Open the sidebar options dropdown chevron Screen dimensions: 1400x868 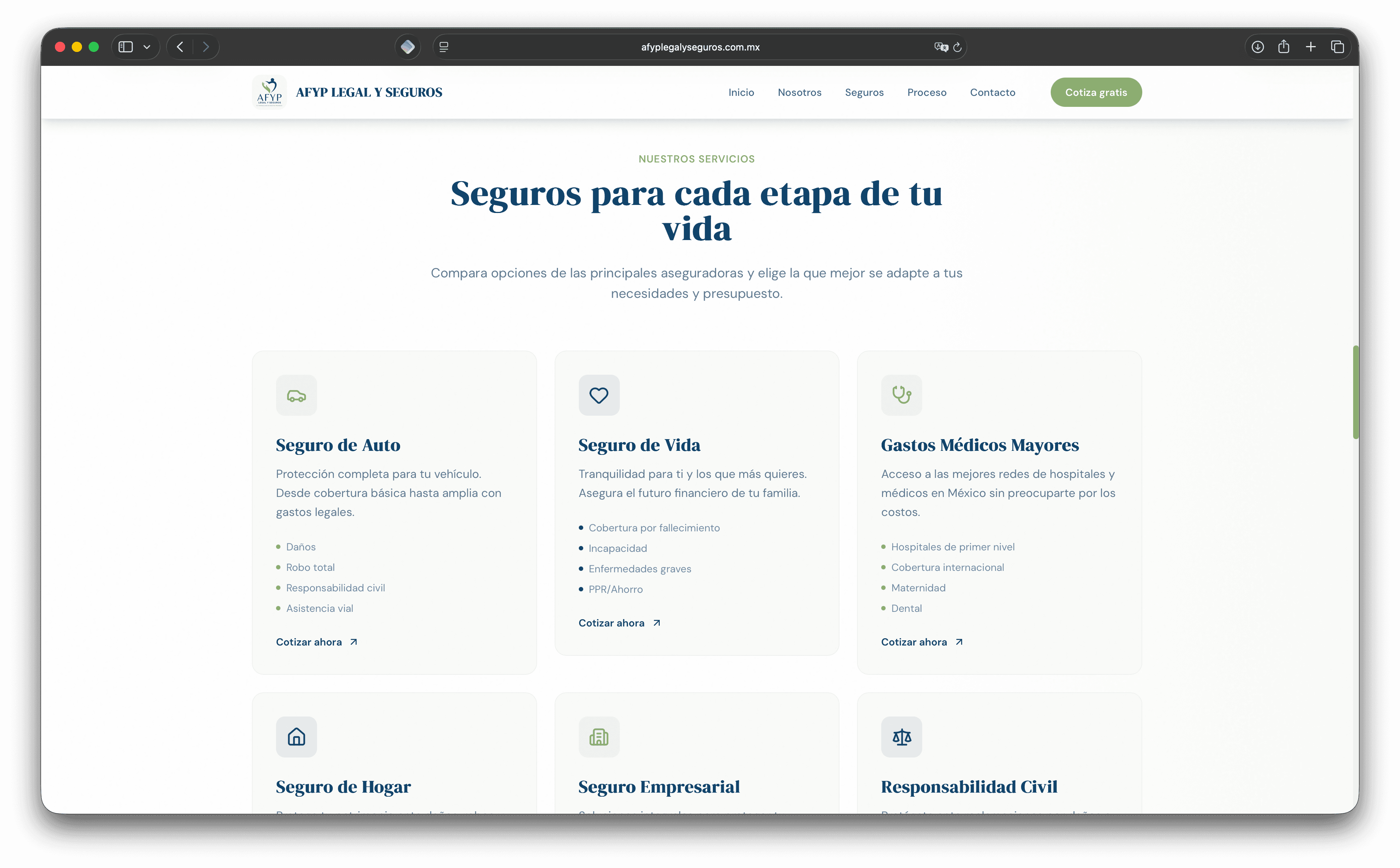tap(147, 47)
